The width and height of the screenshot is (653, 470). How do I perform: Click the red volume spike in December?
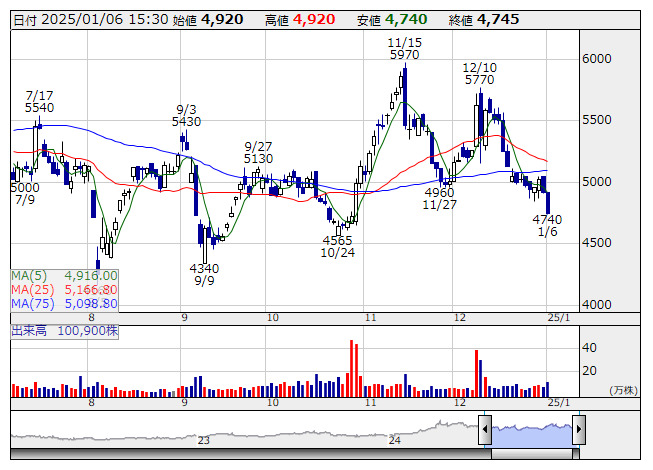coord(476,373)
